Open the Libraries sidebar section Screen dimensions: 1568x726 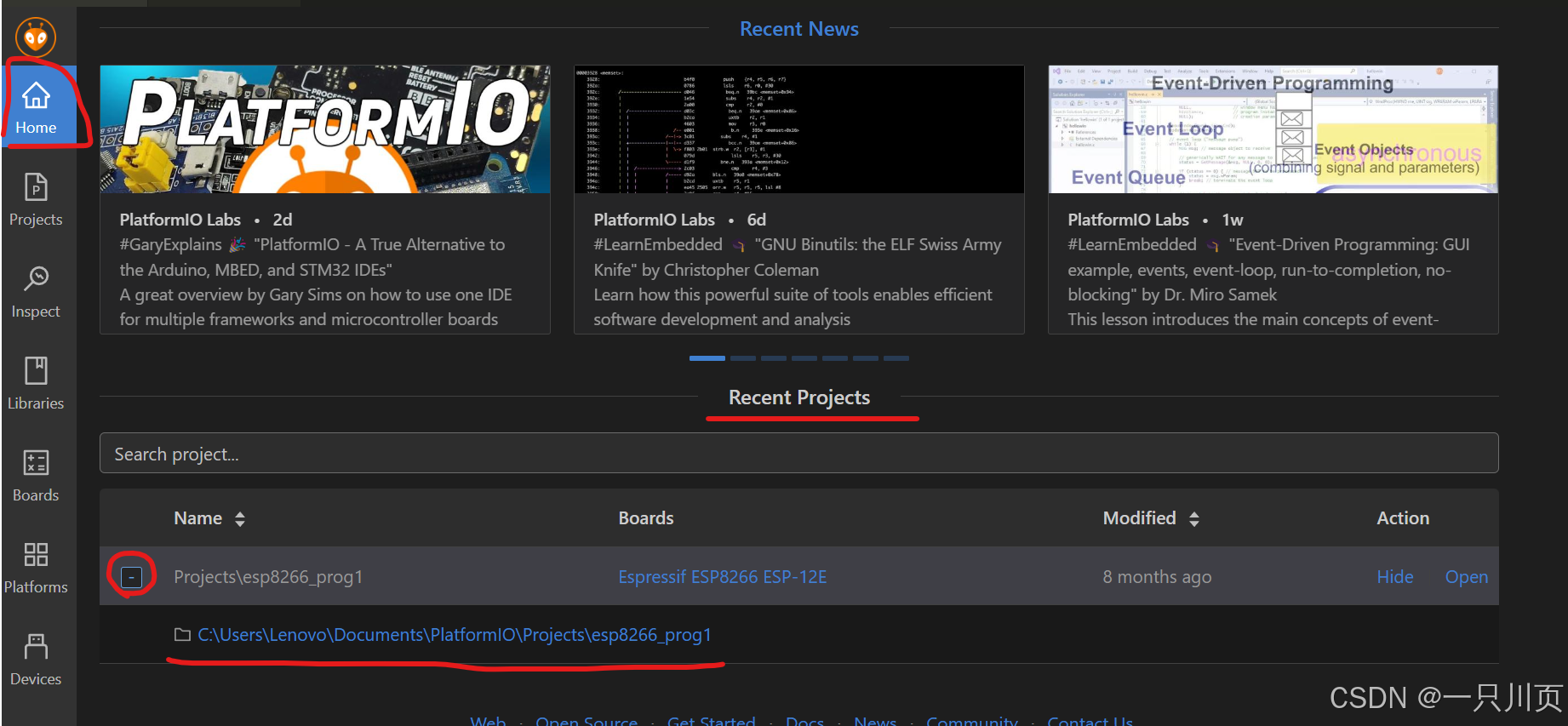(36, 384)
